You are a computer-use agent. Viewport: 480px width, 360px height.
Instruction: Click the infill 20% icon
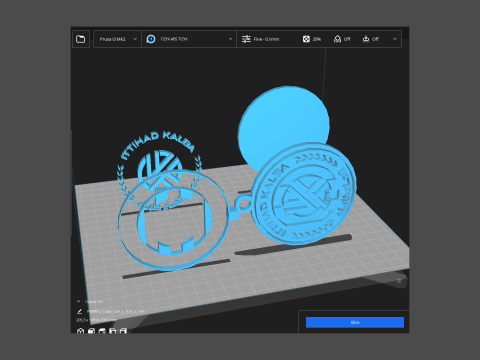tap(306, 39)
